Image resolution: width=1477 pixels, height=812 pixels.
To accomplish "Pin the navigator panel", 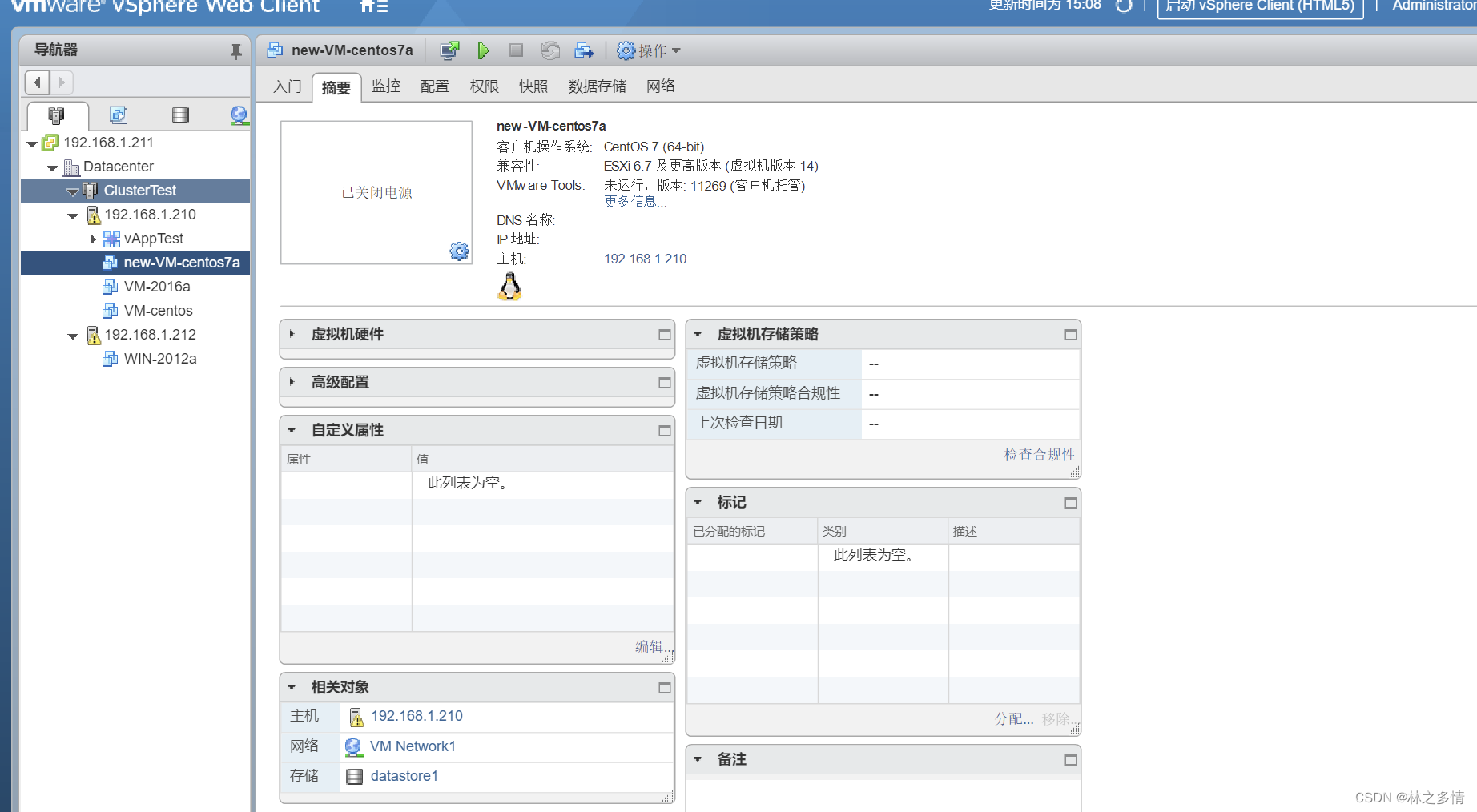I will [x=235, y=51].
